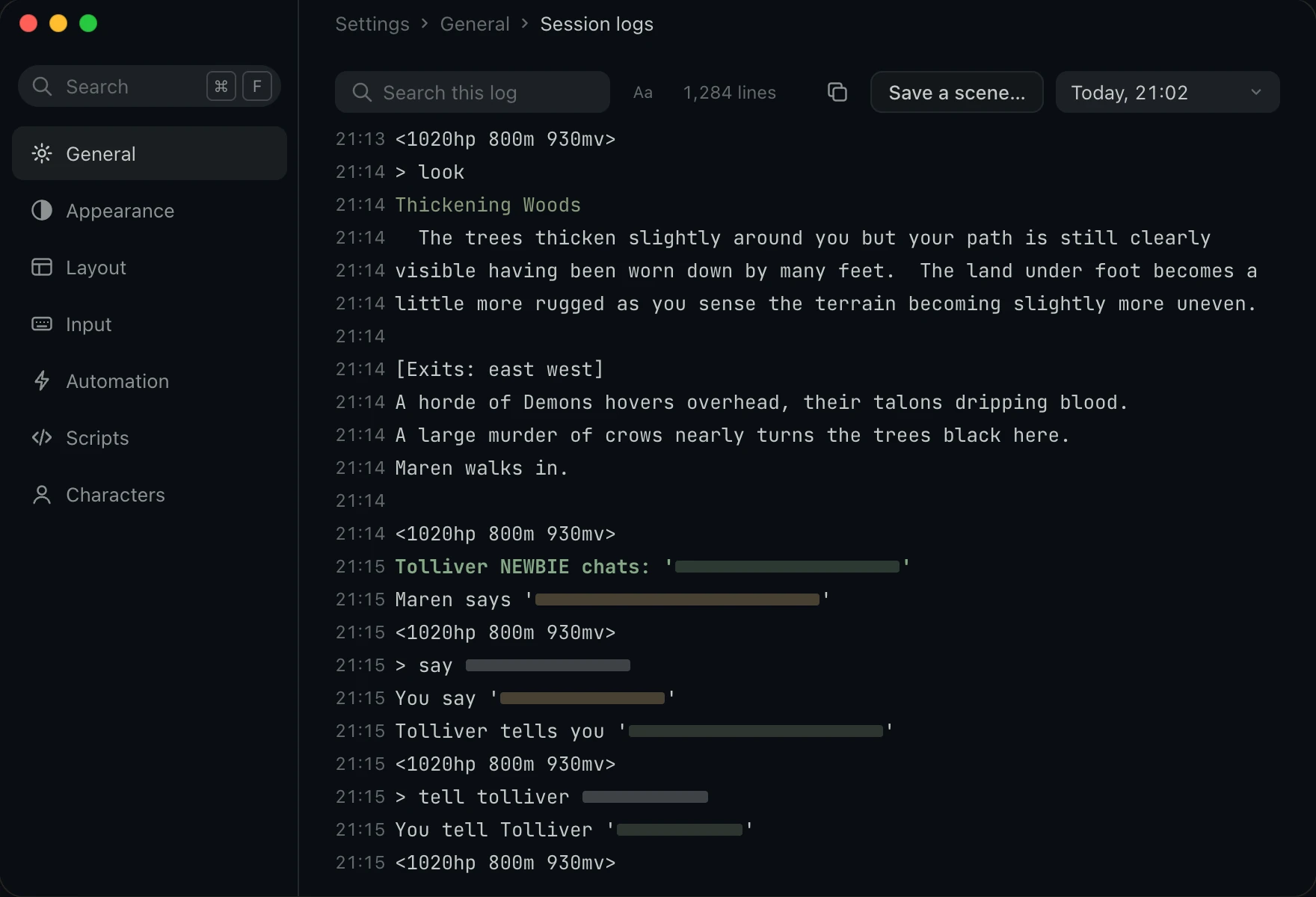Focus the Search this log field

click(473, 92)
